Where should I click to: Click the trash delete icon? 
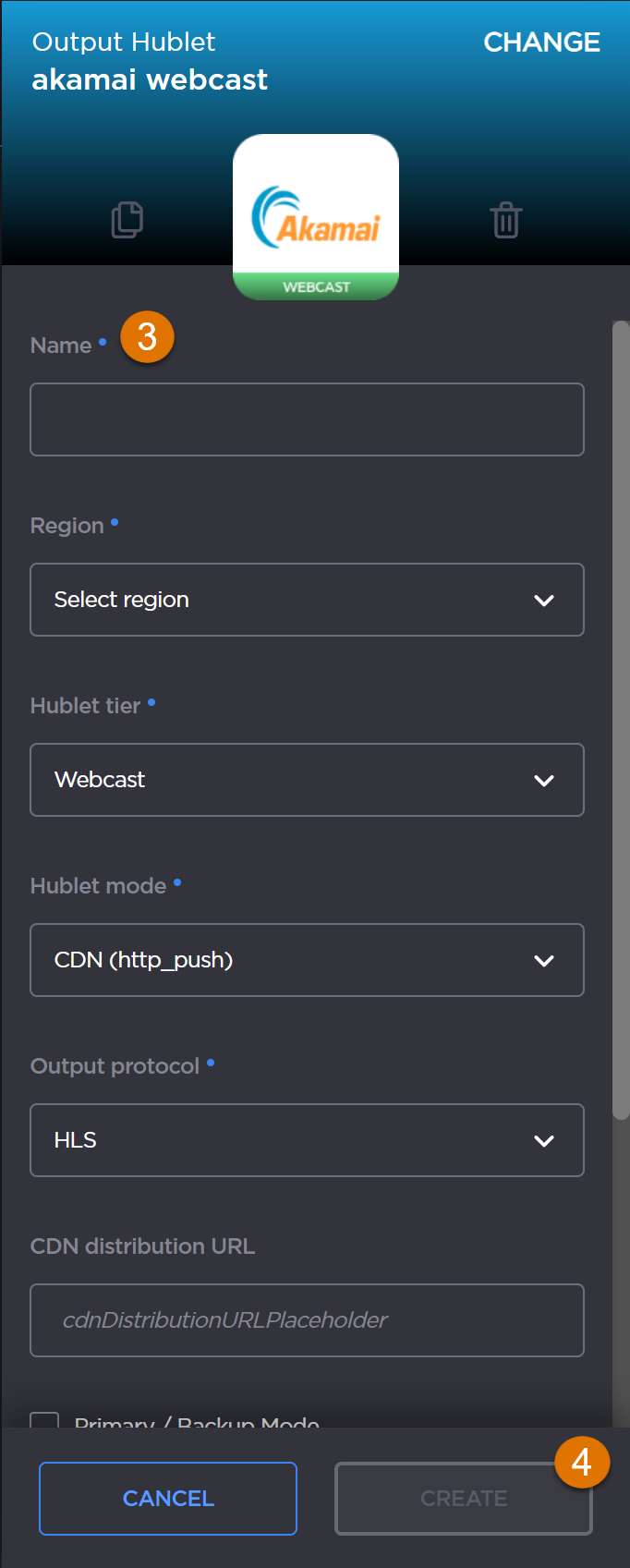(x=504, y=219)
